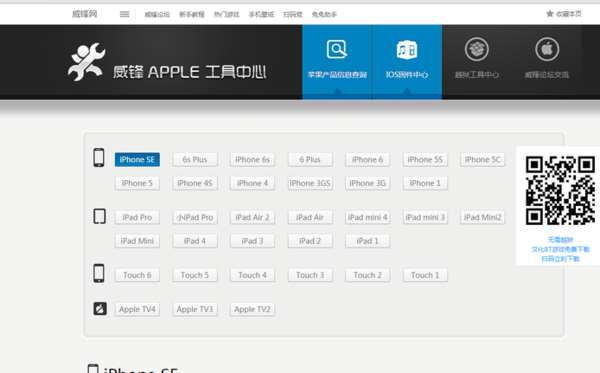Screen dimensions: 600x373
Task: Select the iPhone 4S button
Action: [x=195, y=183]
